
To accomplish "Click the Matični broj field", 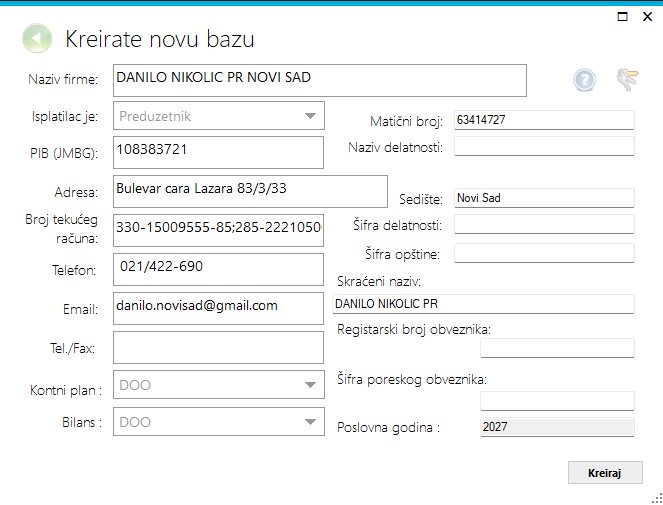I will tap(544, 120).
